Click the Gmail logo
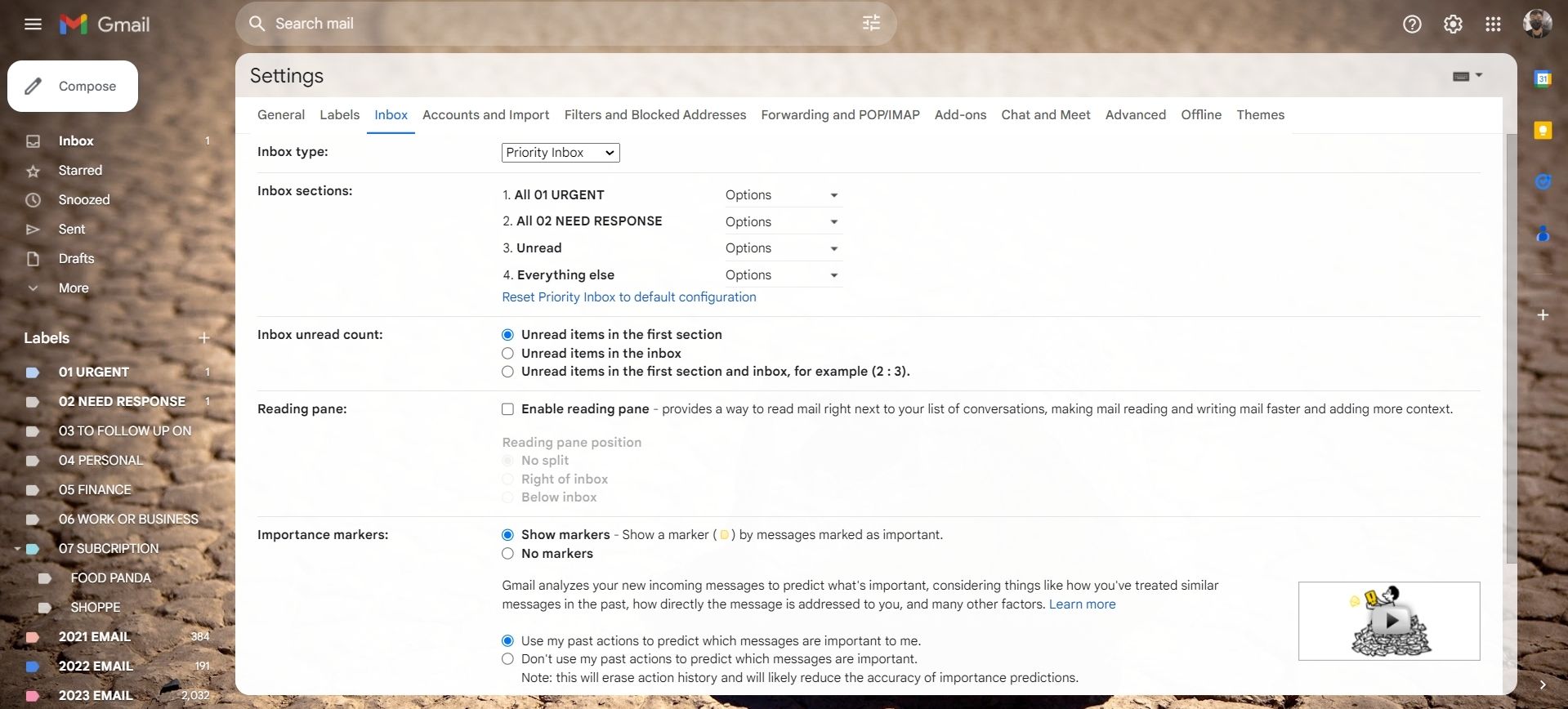This screenshot has height=709, width=1568. (105, 25)
